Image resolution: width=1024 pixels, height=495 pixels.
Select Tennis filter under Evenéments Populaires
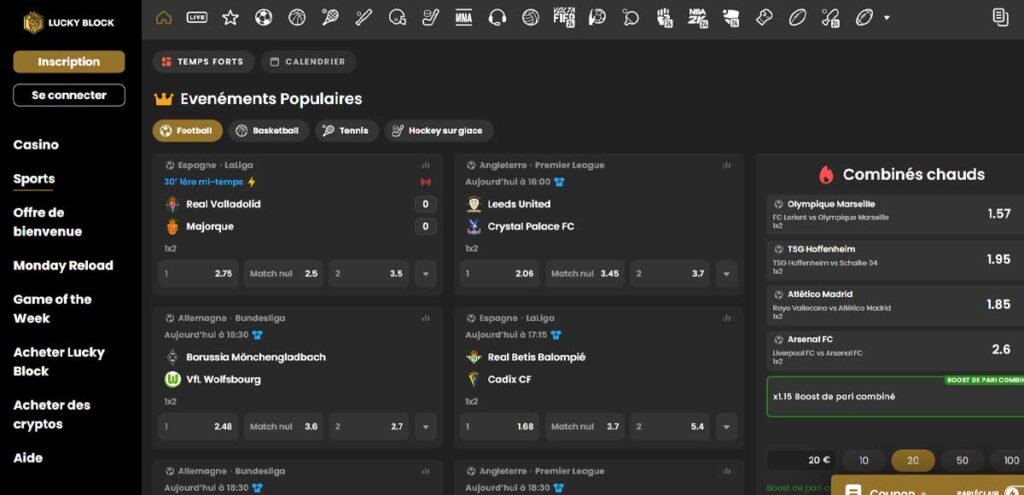(346, 131)
